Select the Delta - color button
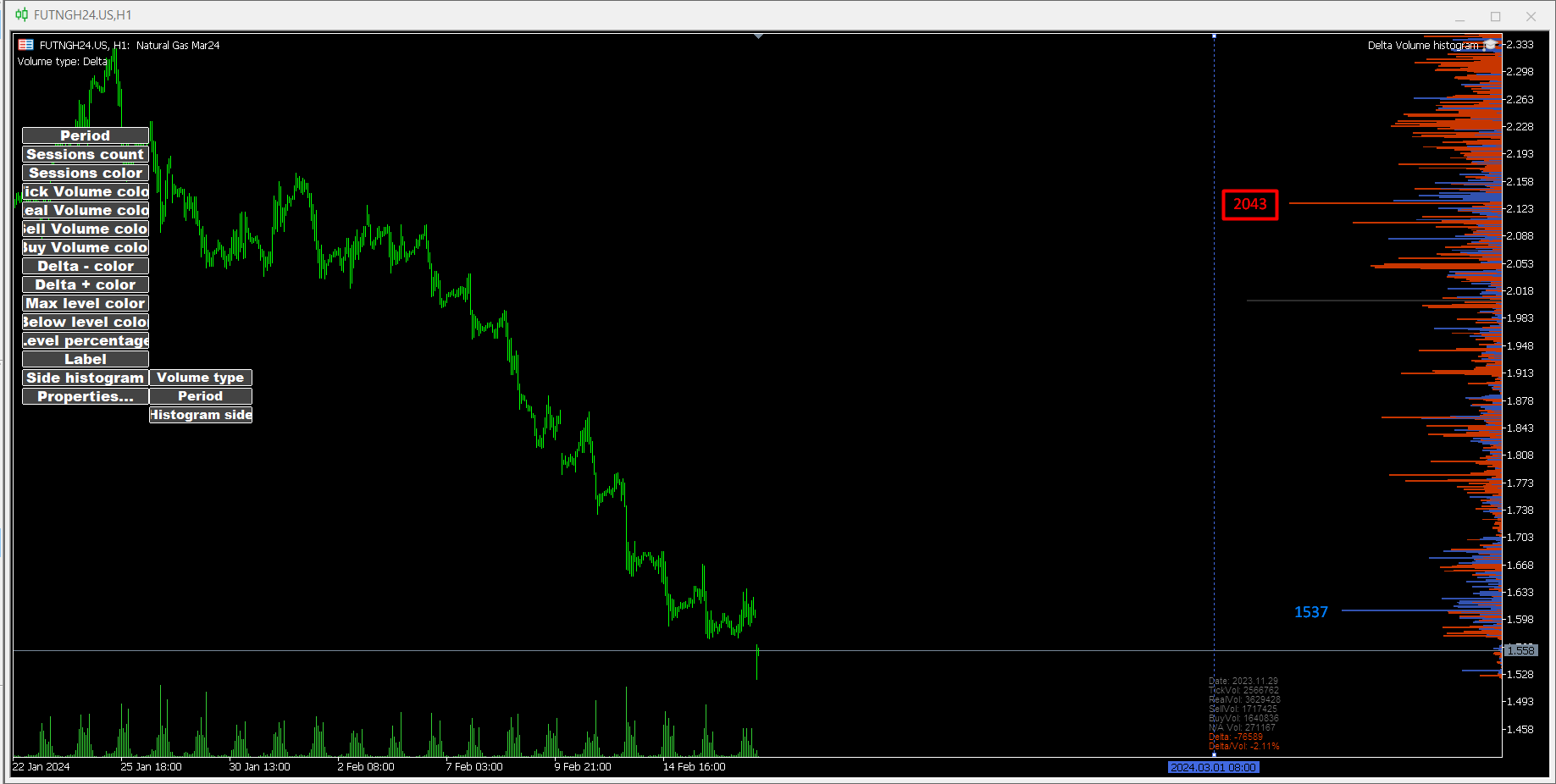 coord(86,266)
